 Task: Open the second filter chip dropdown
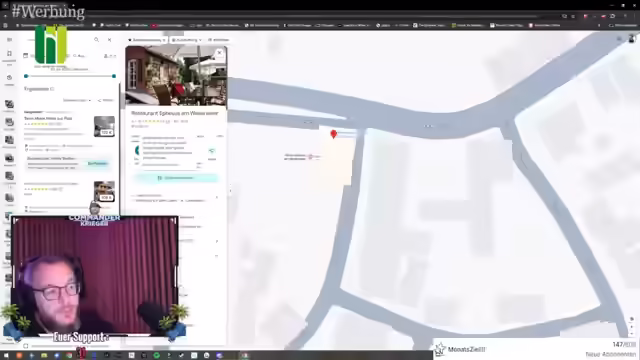[x=187, y=40]
